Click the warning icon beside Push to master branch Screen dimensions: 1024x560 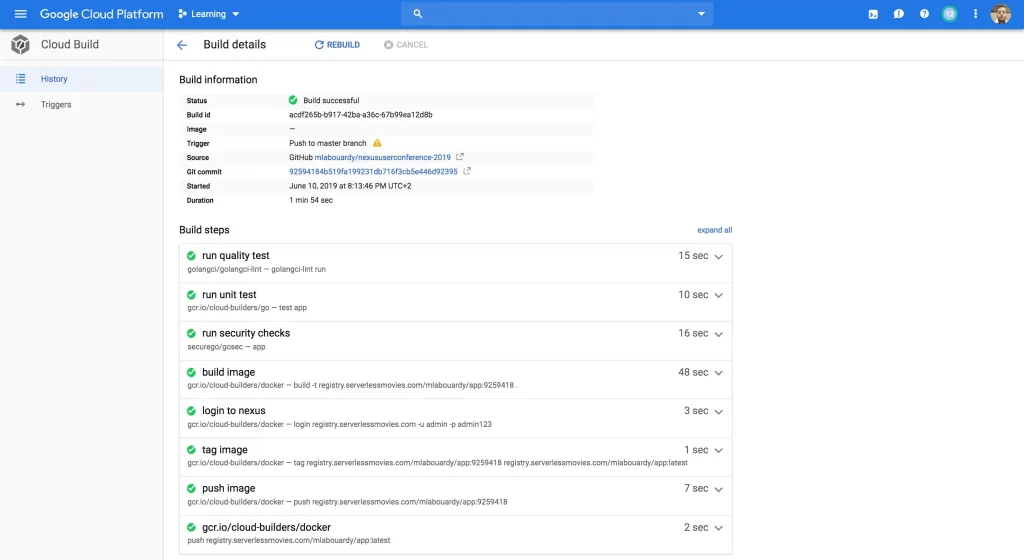coord(377,143)
